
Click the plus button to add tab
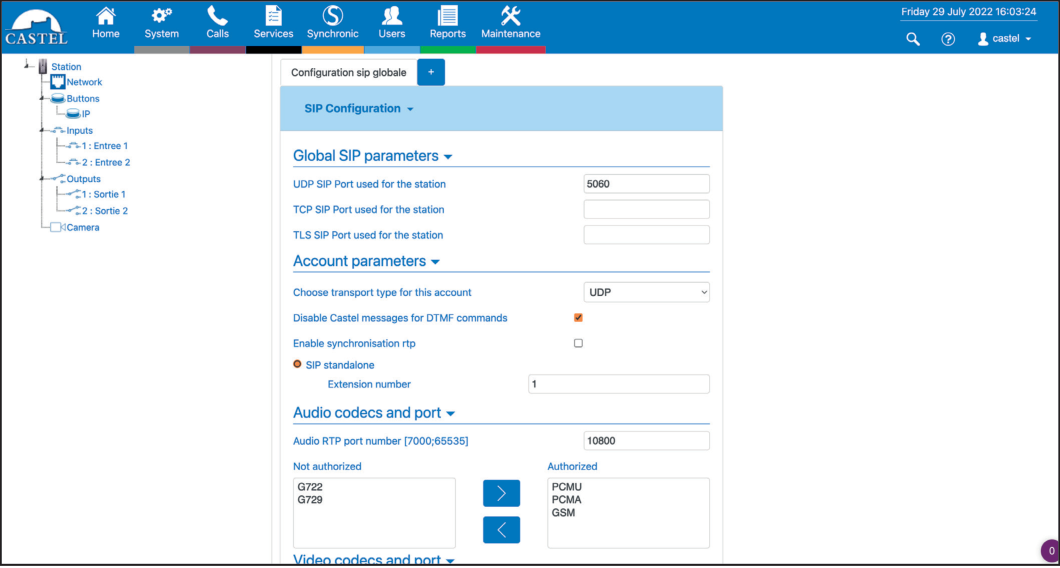tap(431, 72)
